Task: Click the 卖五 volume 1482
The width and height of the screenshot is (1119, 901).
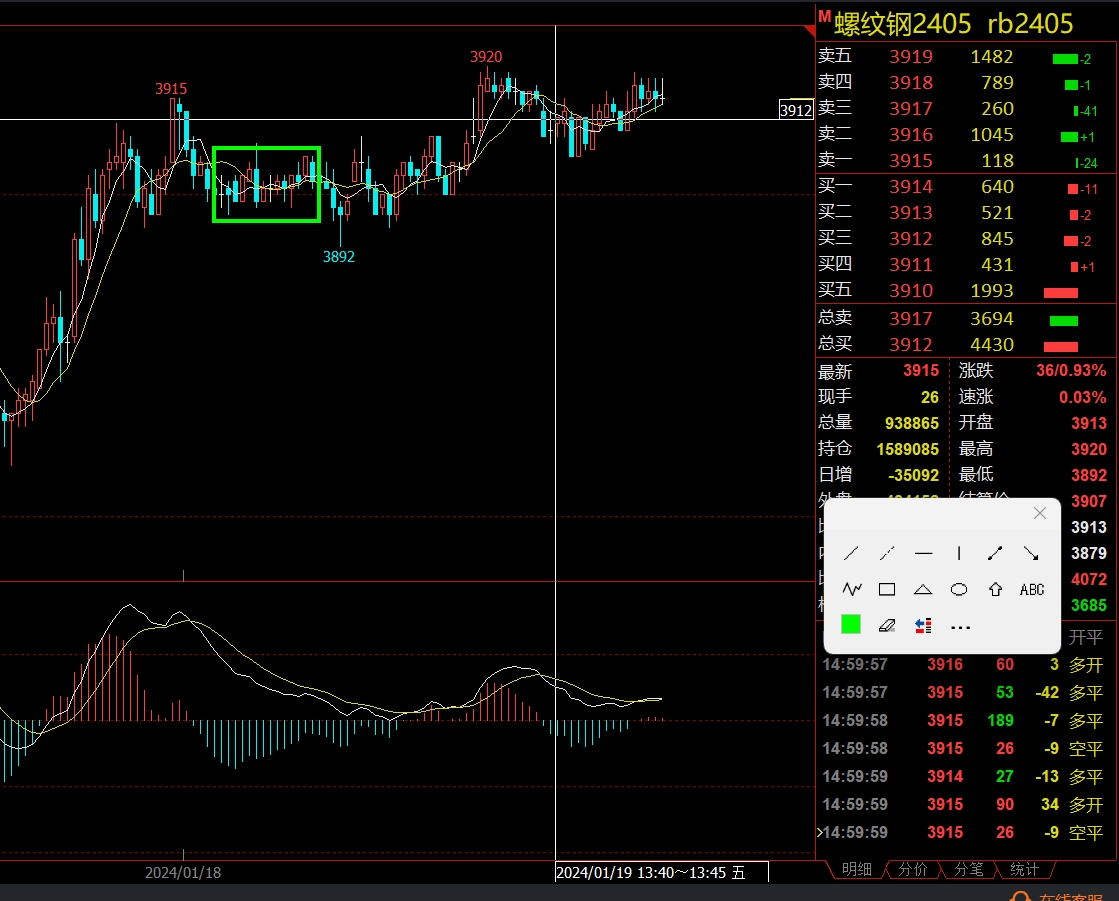Action: [x=991, y=56]
